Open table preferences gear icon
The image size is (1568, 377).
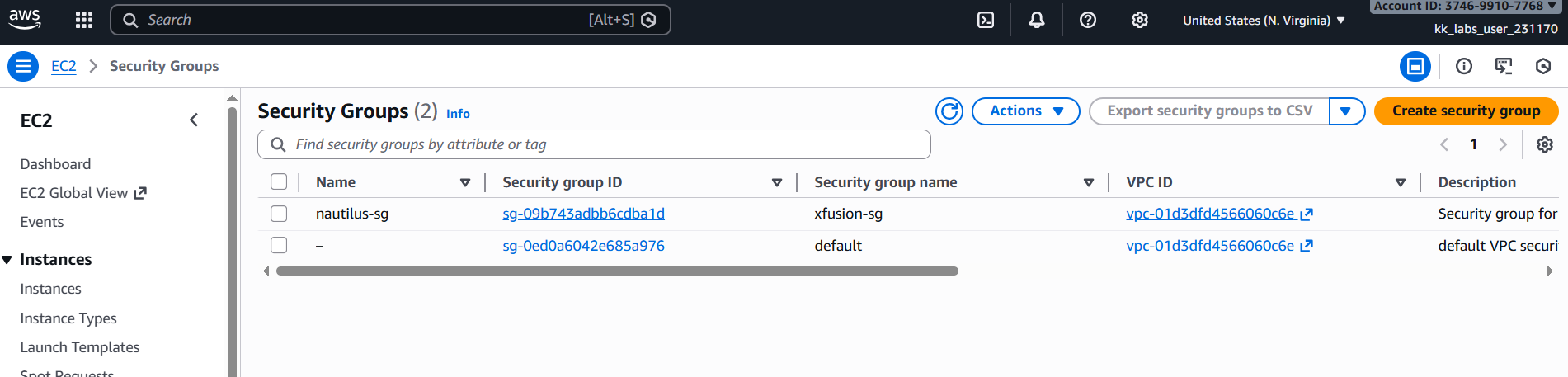click(x=1545, y=144)
